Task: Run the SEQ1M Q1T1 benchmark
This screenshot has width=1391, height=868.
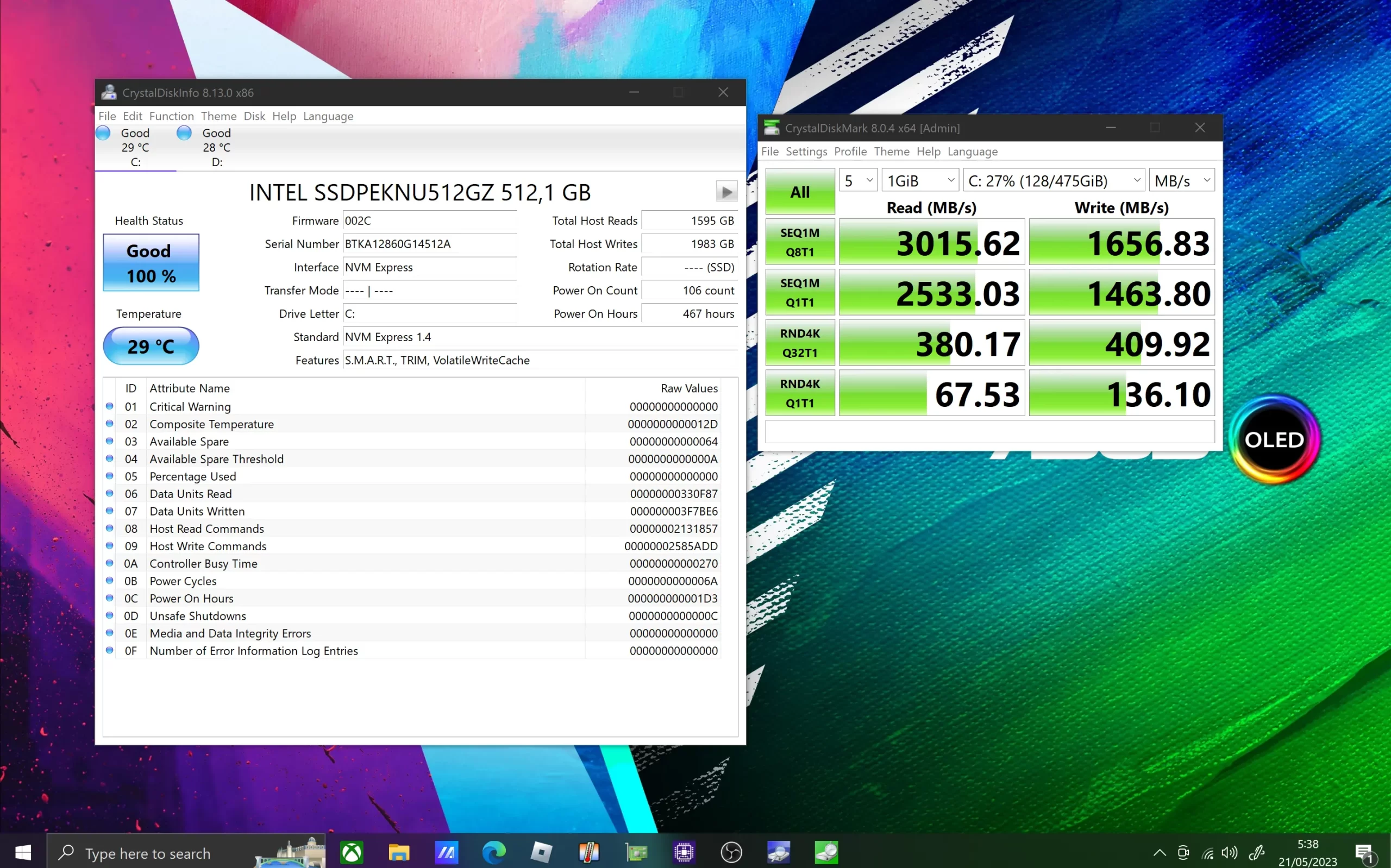Action: pyautogui.click(x=800, y=292)
